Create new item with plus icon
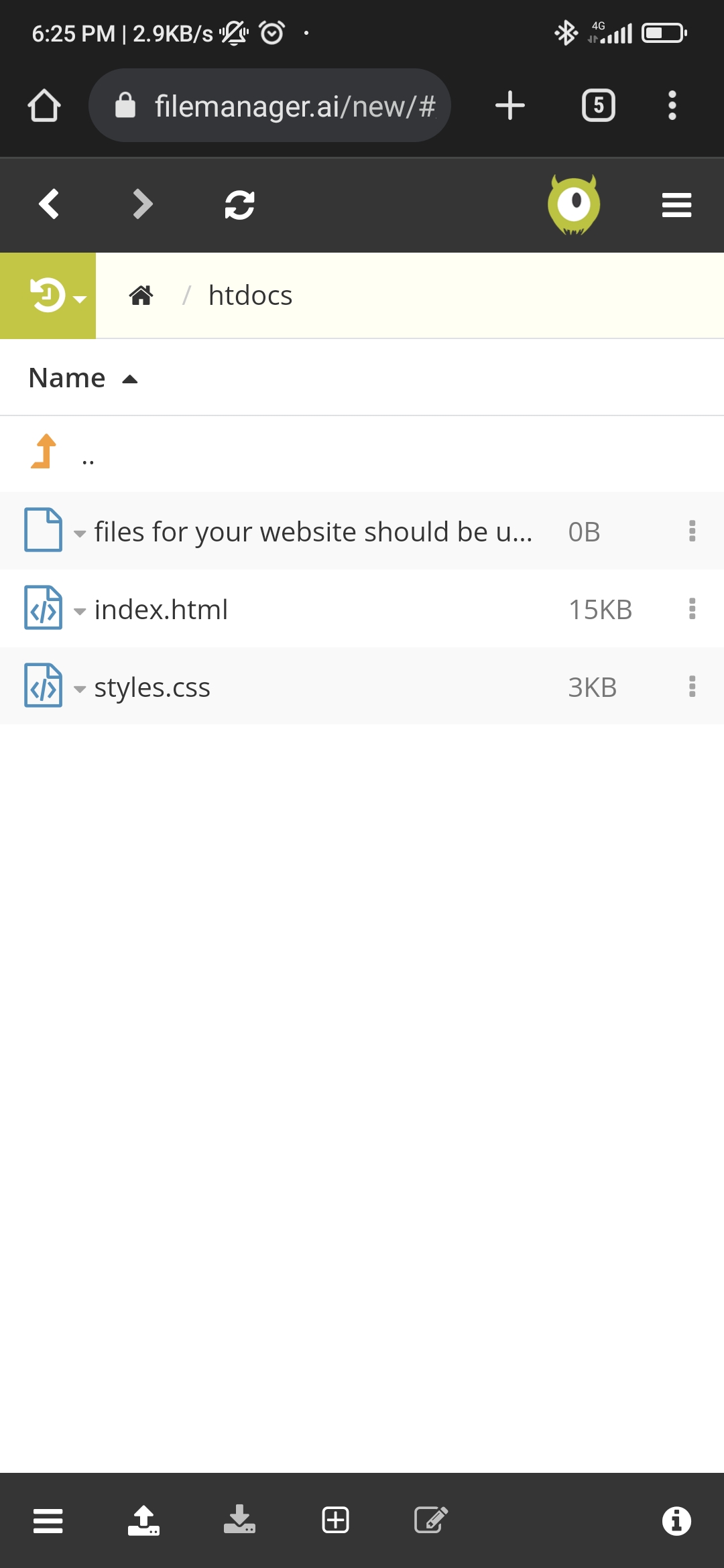Viewport: 724px width, 1568px height. coord(335,1520)
